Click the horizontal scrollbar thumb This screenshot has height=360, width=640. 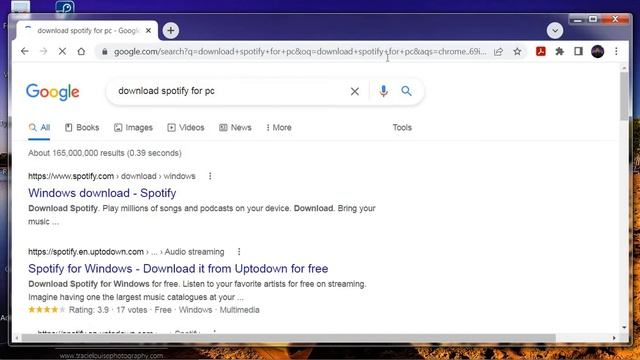tap(289, 338)
